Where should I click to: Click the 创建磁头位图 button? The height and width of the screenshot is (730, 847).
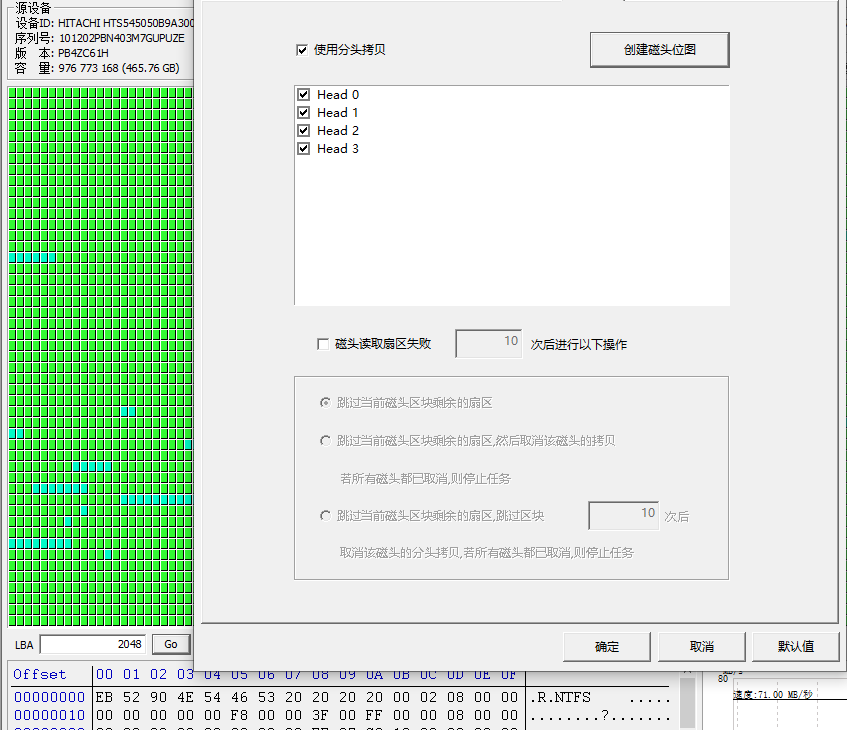tap(660, 50)
